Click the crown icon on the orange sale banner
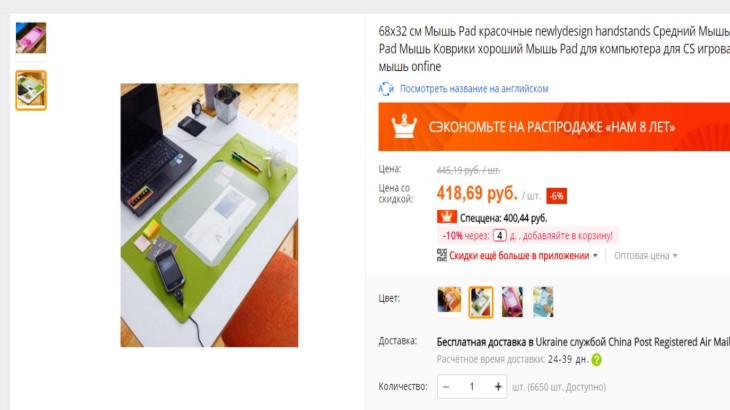730x410 pixels. [404, 126]
